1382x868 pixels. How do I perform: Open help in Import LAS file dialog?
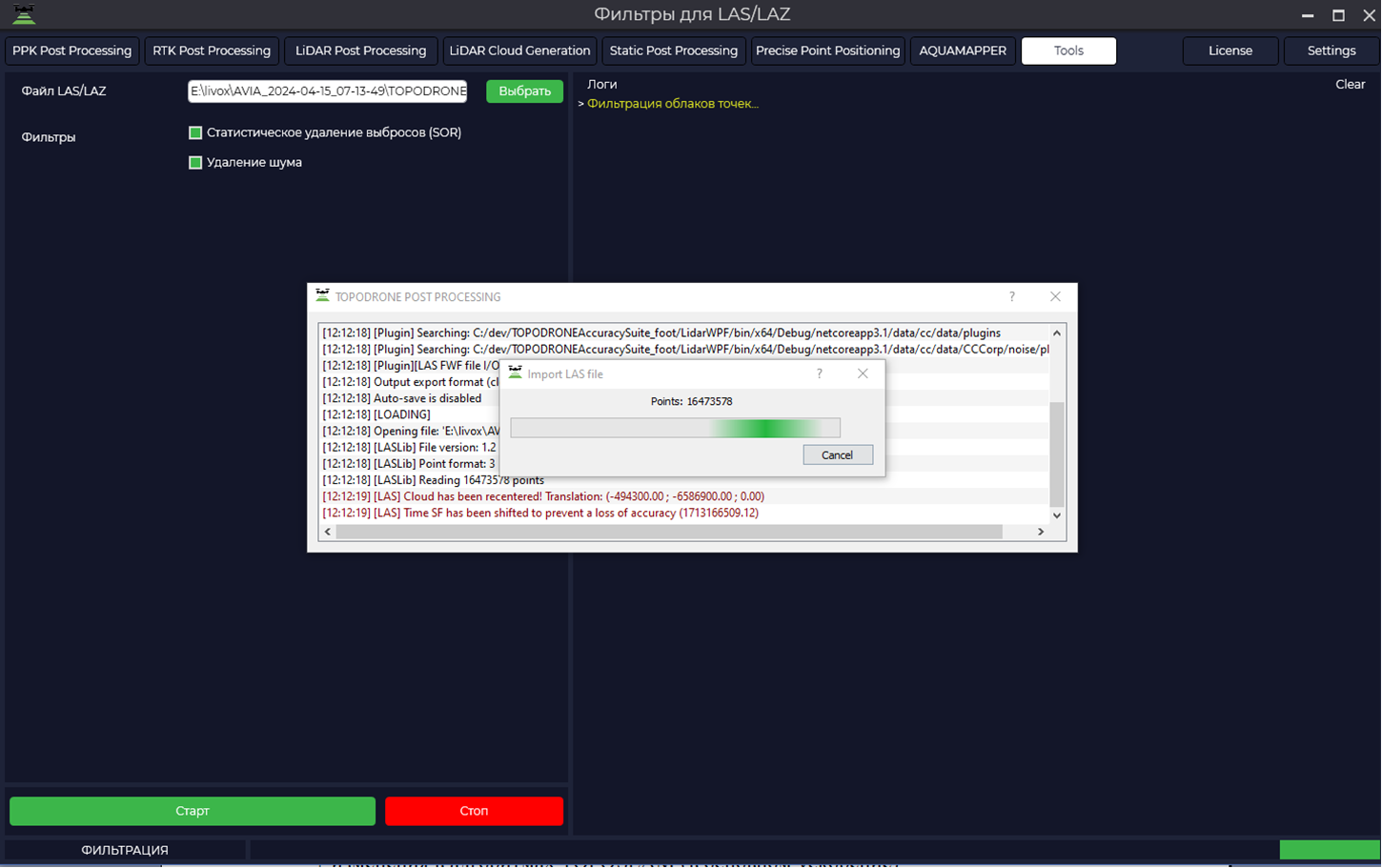[820, 373]
